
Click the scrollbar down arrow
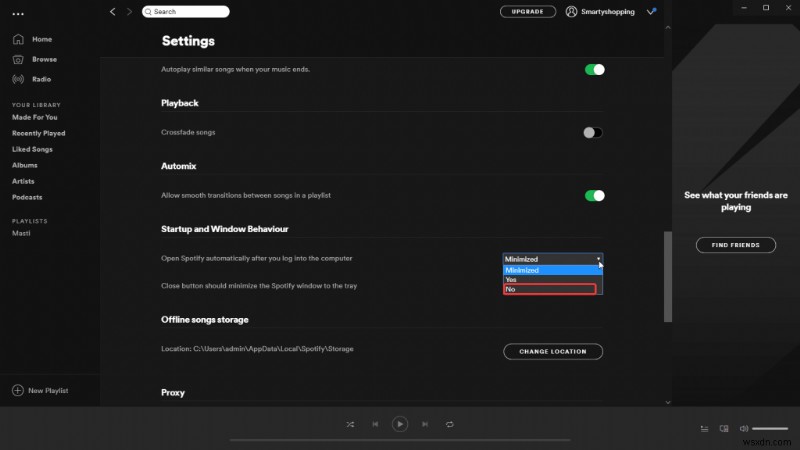[668, 402]
